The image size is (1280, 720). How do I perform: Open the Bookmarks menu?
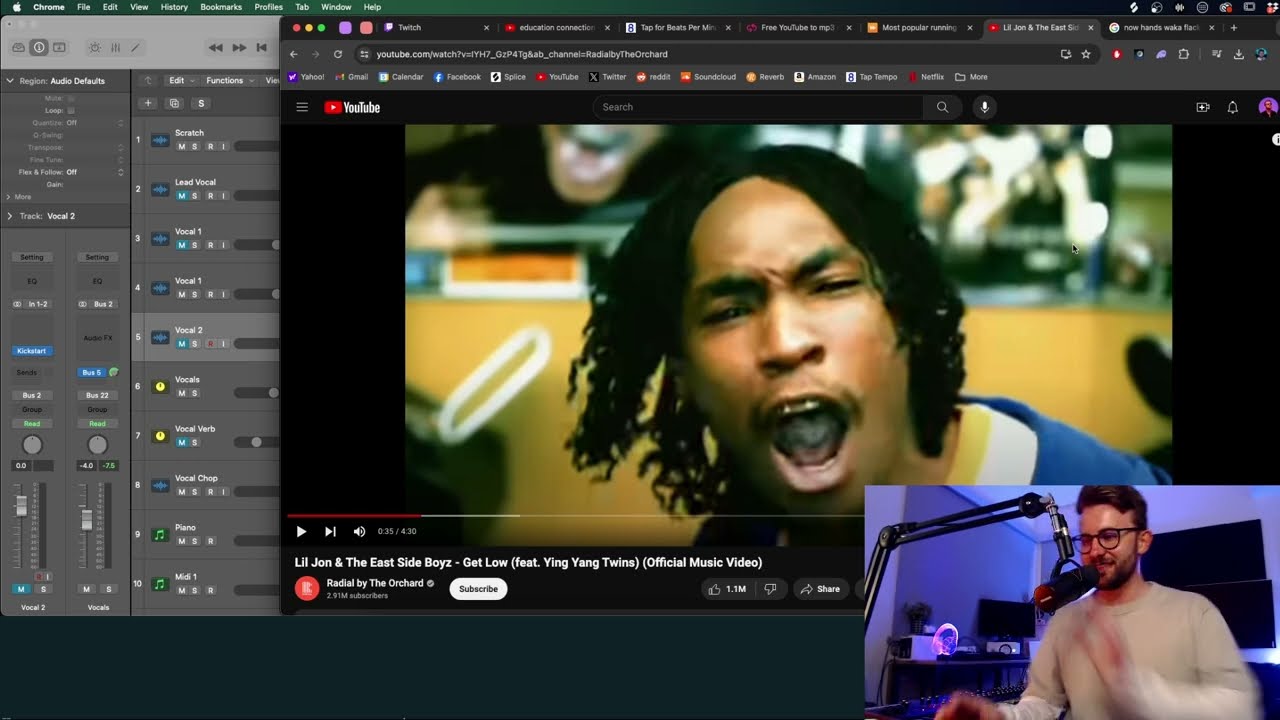pos(221,7)
